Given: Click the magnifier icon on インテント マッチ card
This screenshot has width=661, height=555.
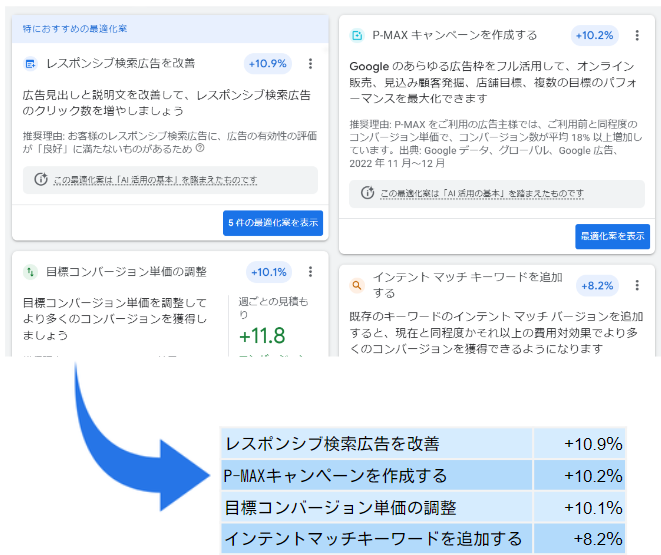Looking at the screenshot, I should click(x=357, y=285).
